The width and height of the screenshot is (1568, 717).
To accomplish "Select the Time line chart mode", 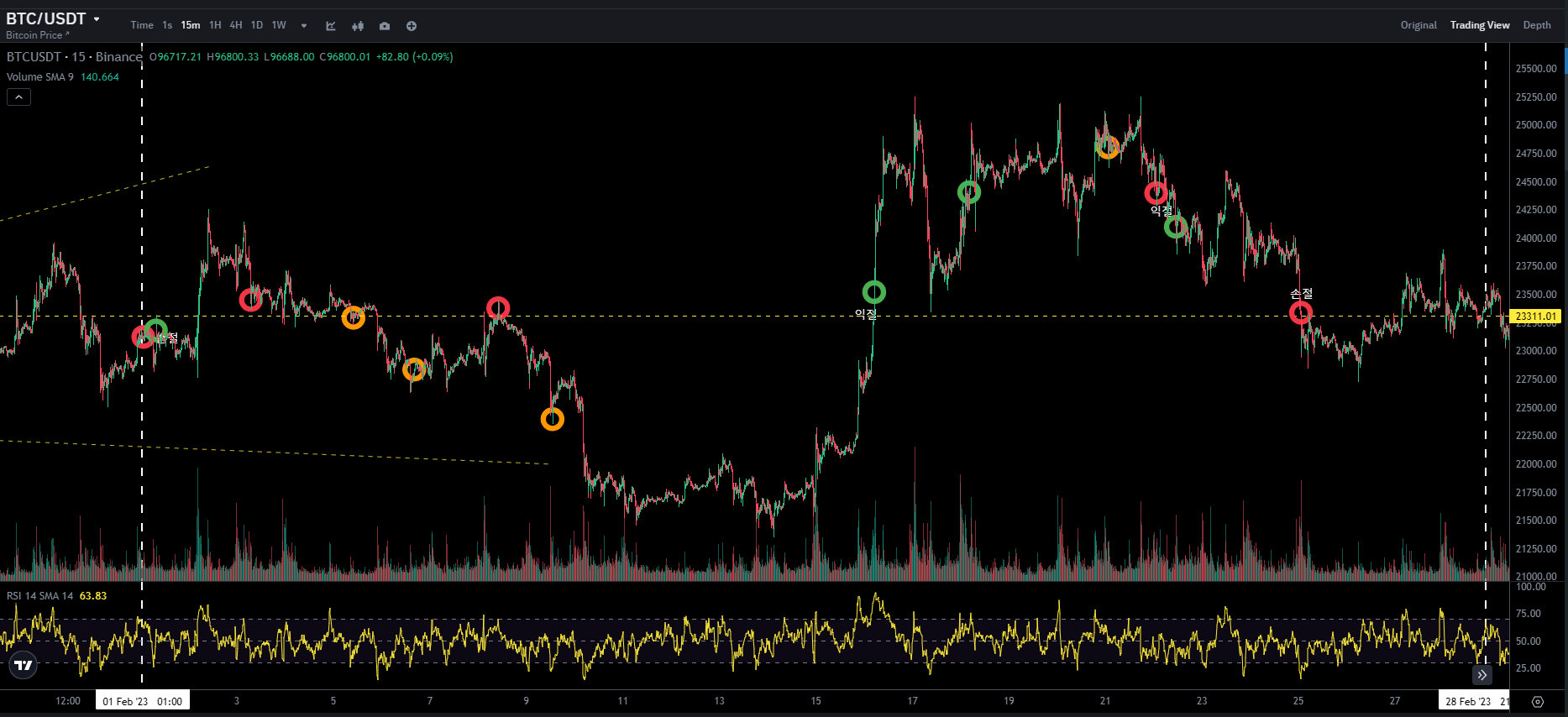I will click(x=142, y=25).
